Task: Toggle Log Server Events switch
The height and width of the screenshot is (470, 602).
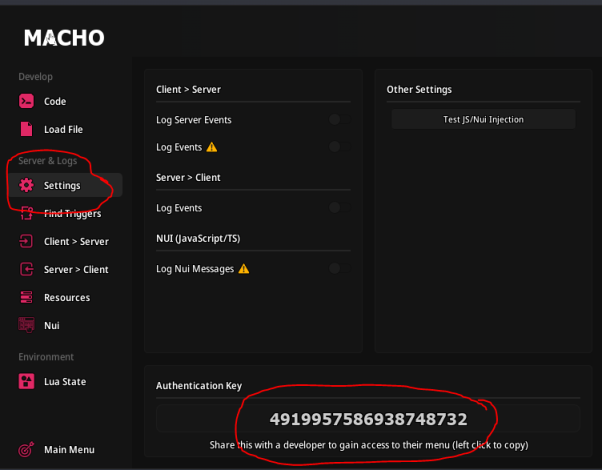Action: (x=340, y=119)
